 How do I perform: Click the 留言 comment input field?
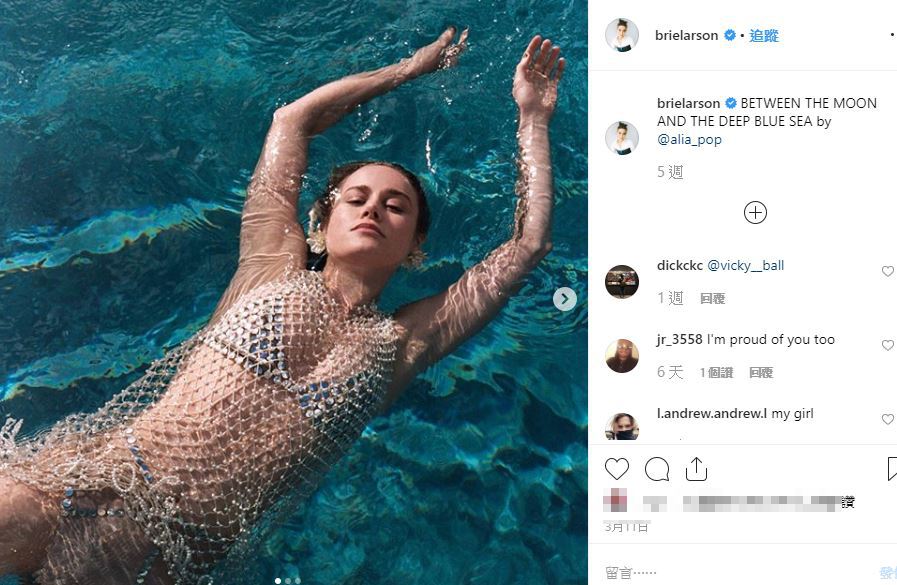700,572
